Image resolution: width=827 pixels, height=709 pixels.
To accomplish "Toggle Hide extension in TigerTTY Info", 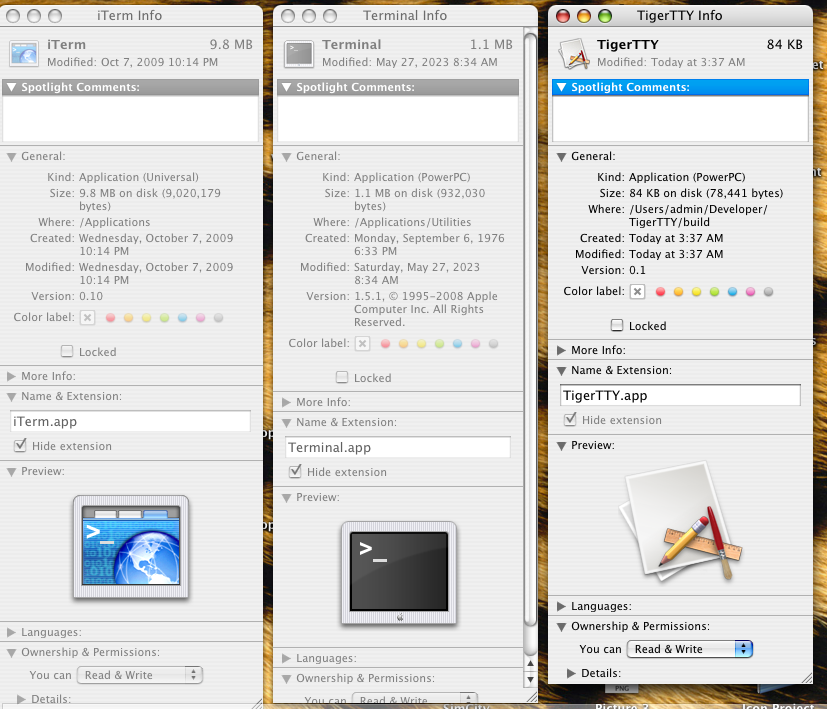I will [x=570, y=419].
